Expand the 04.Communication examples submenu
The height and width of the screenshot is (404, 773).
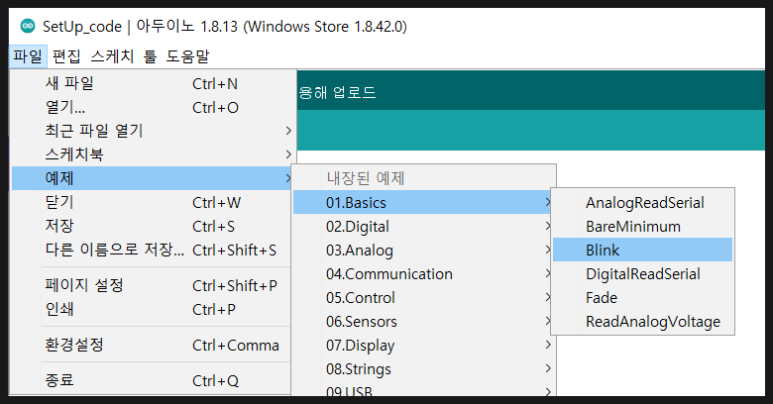422,274
